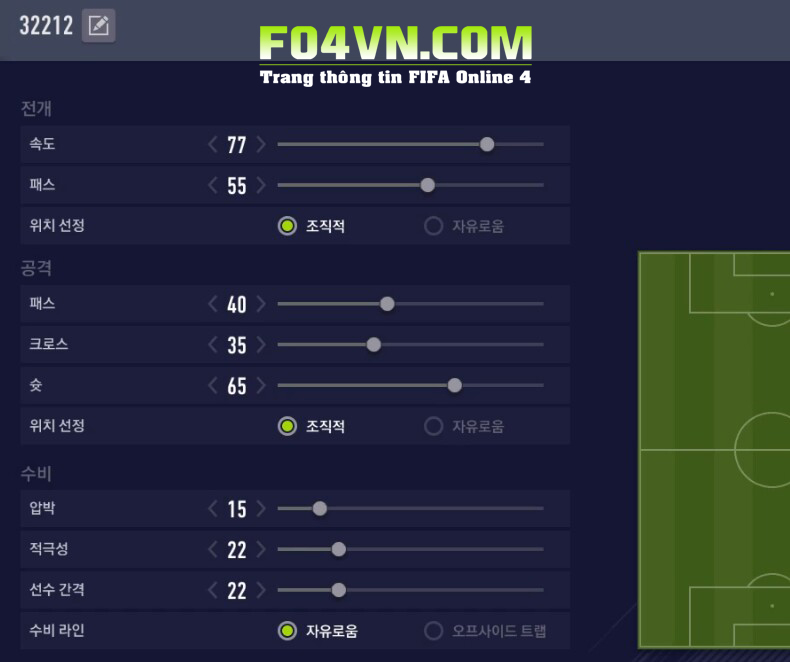Viewport: 790px width, 662px height.
Task: Choose 자유로움 option for 수비 라인
Action: [287, 631]
